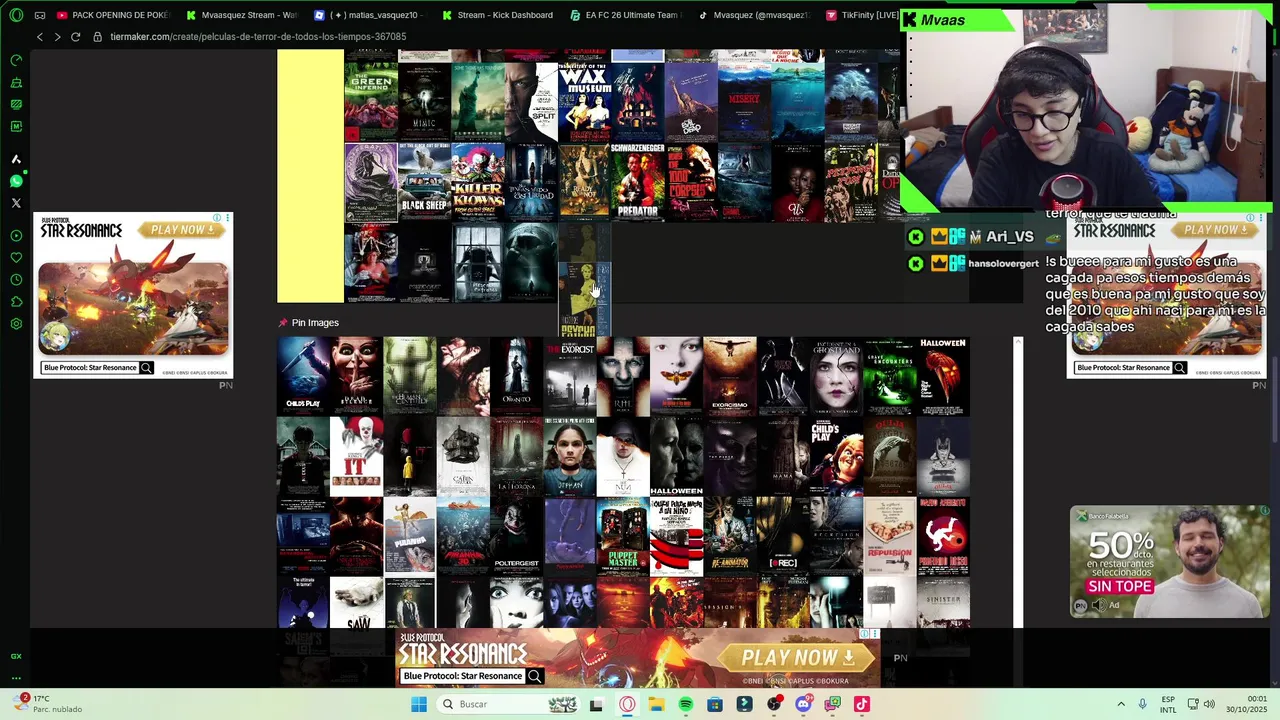Click the yellow tier row label
This screenshot has width=1280, height=720.
point(310,176)
